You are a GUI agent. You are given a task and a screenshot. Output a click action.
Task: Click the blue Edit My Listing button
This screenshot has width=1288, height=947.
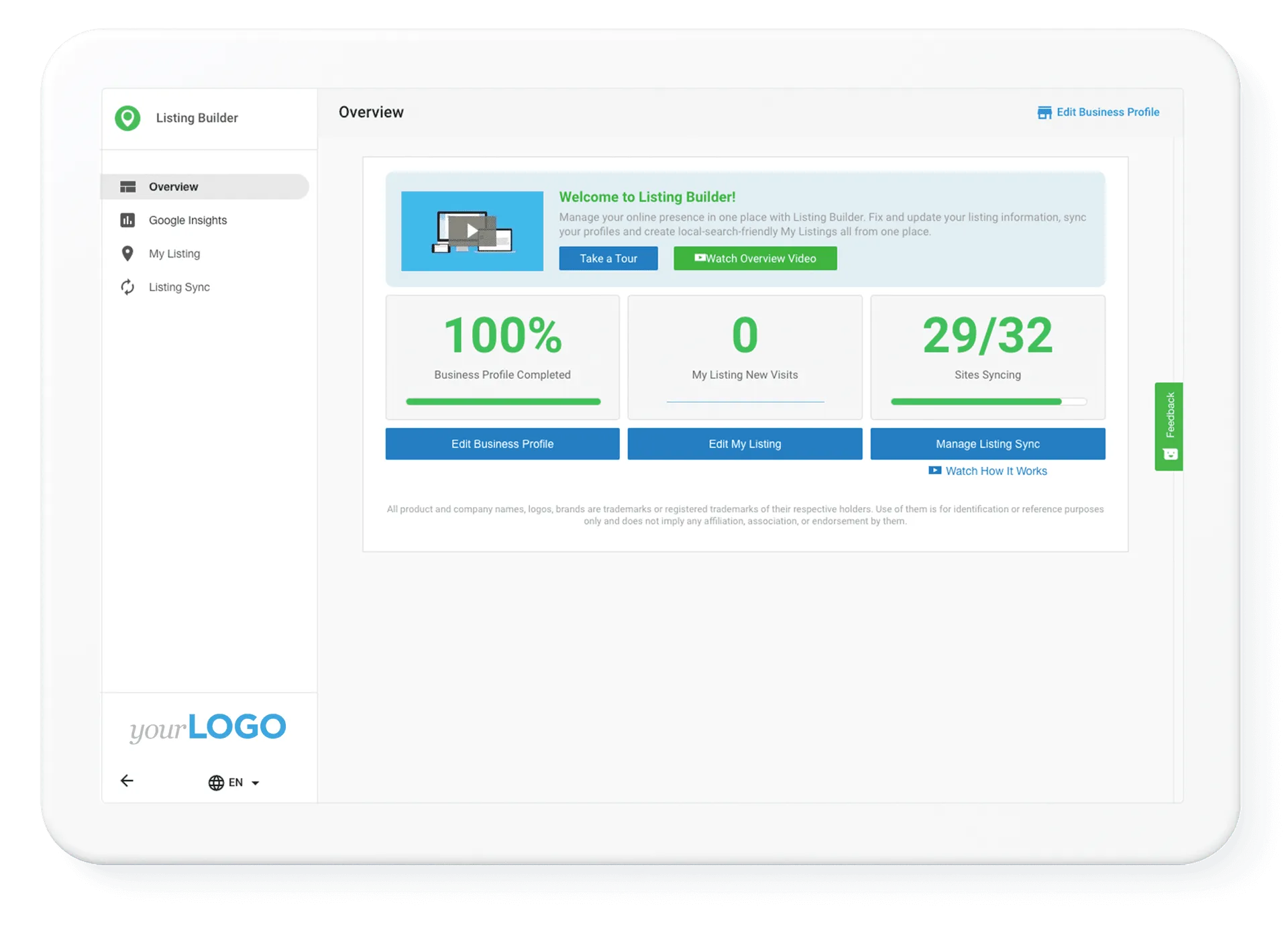[x=745, y=444]
